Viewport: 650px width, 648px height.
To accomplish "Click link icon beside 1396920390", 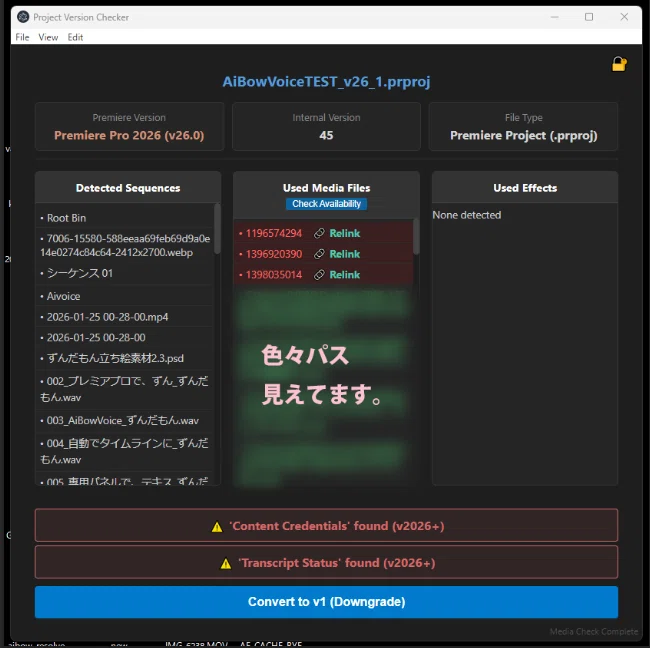I will (319, 254).
